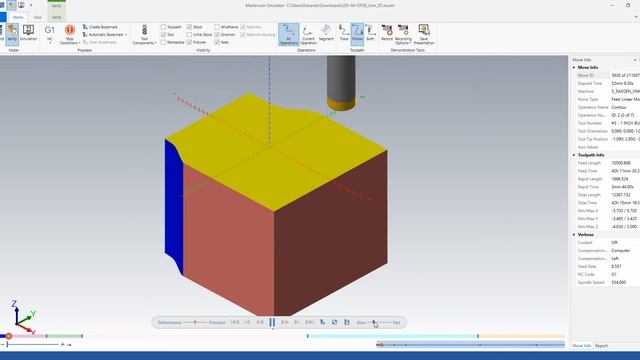640x360 pixels.
Task: Select All Operations display
Action: [289, 34]
